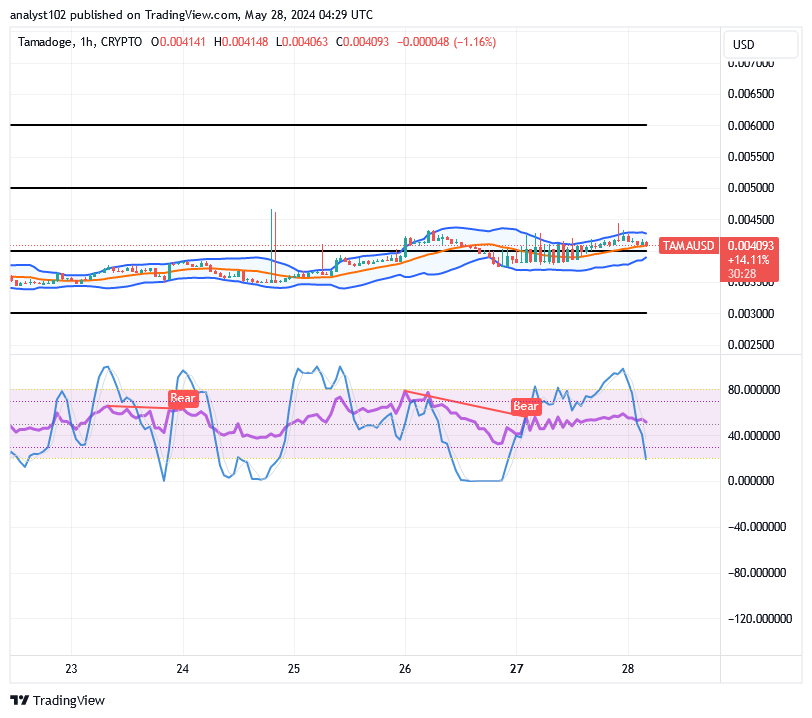The image size is (812, 718).
Task: Click the close value C0.004093
Action: click(362, 42)
